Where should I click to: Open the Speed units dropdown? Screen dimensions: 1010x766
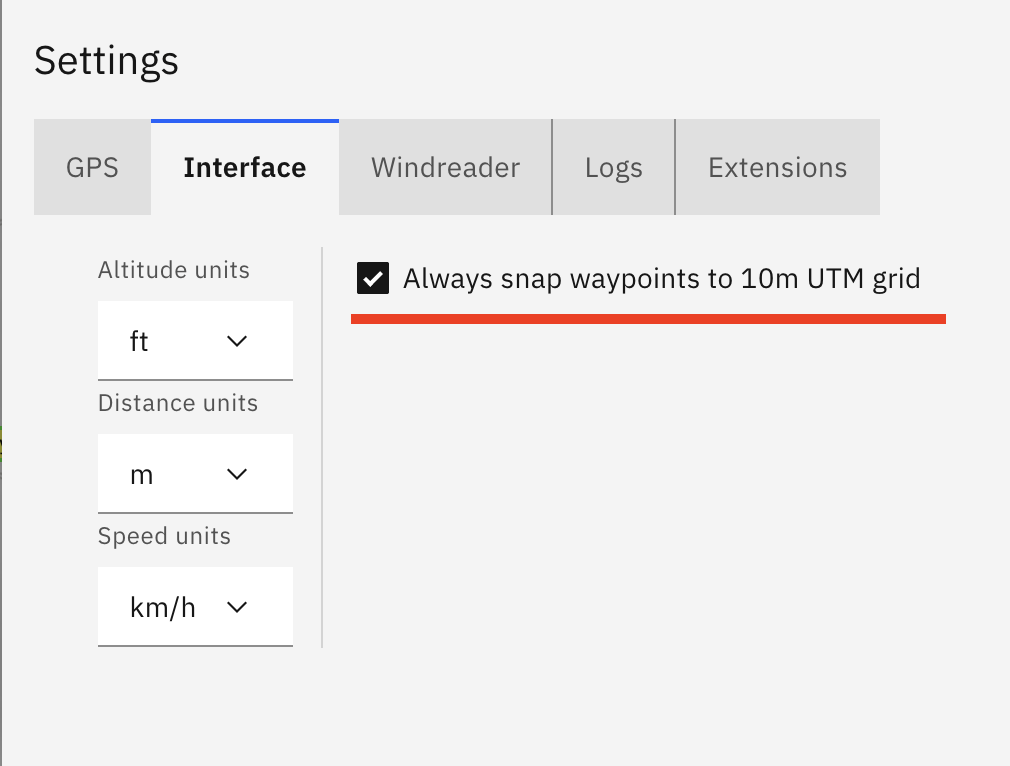[x=195, y=607]
